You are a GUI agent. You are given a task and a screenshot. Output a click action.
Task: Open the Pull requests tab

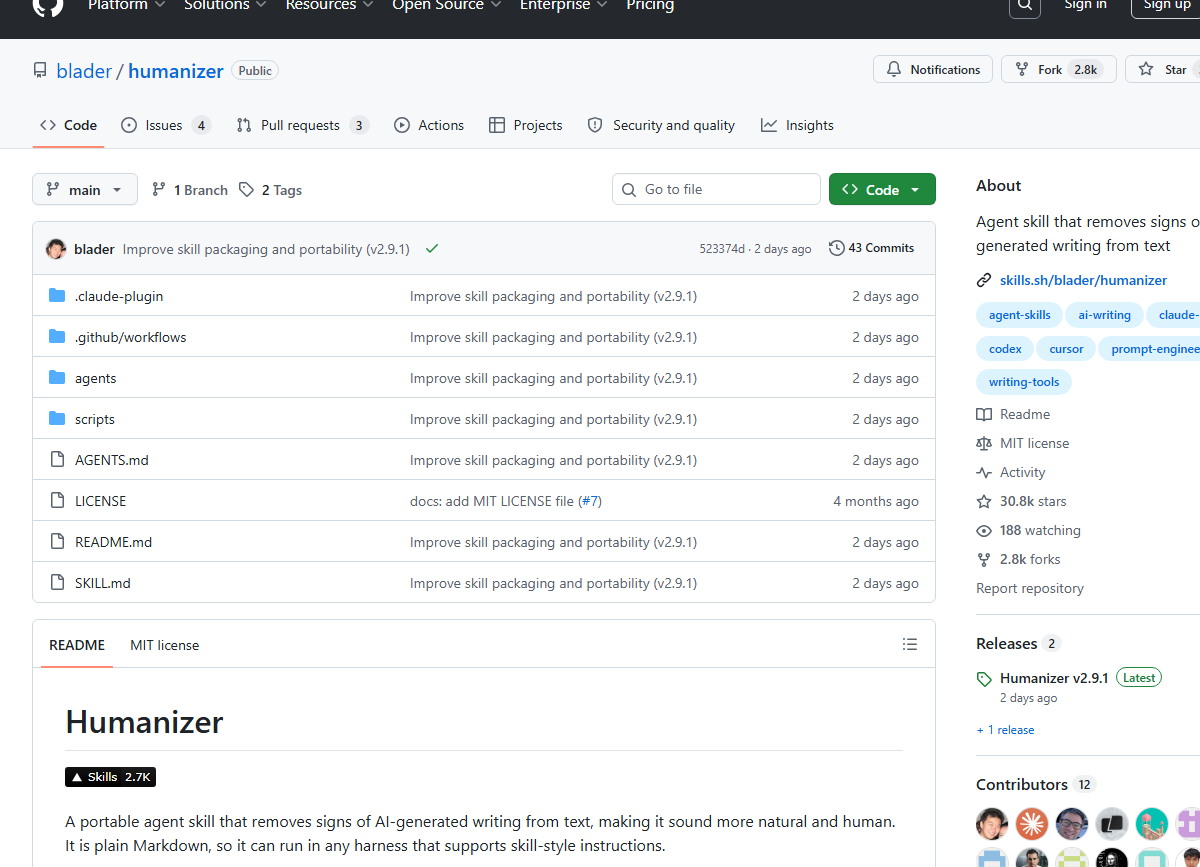pyautogui.click(x=302, y=125)
